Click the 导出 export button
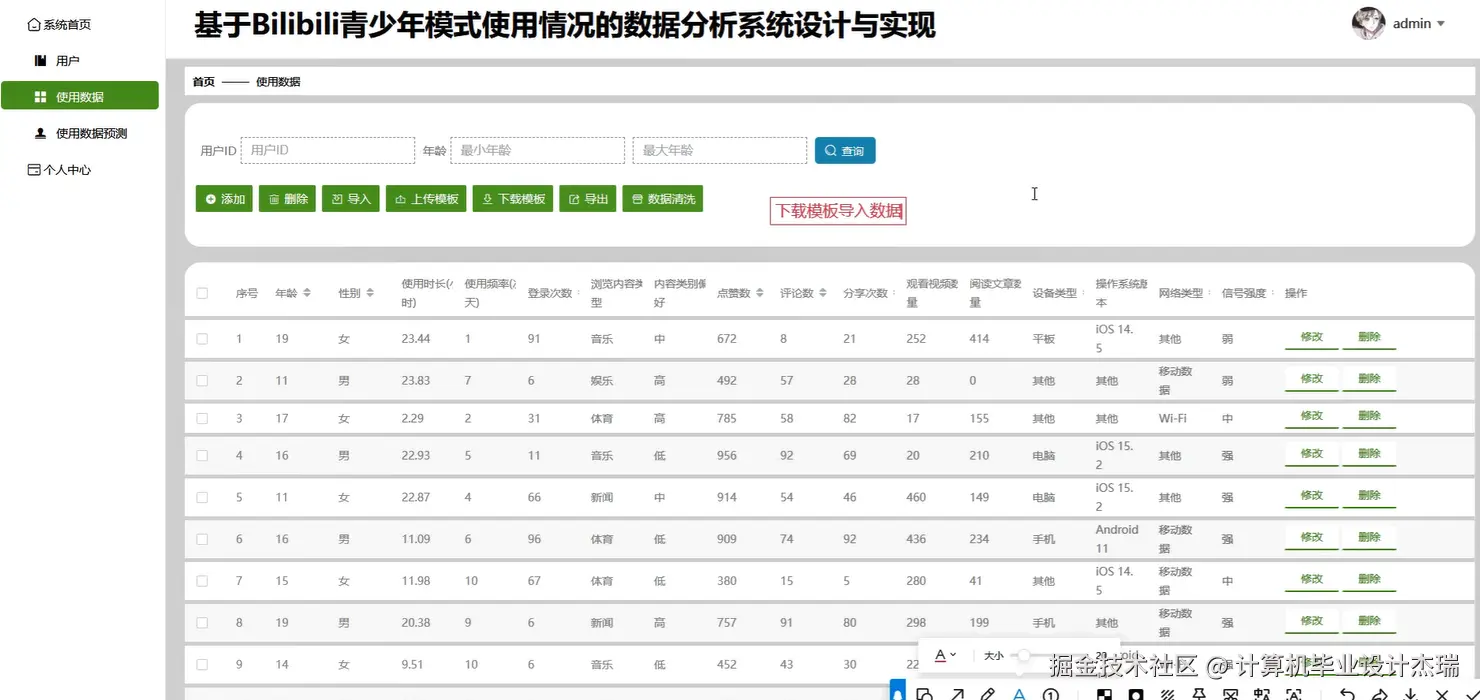1480x700 pixels. pos(588,199)
